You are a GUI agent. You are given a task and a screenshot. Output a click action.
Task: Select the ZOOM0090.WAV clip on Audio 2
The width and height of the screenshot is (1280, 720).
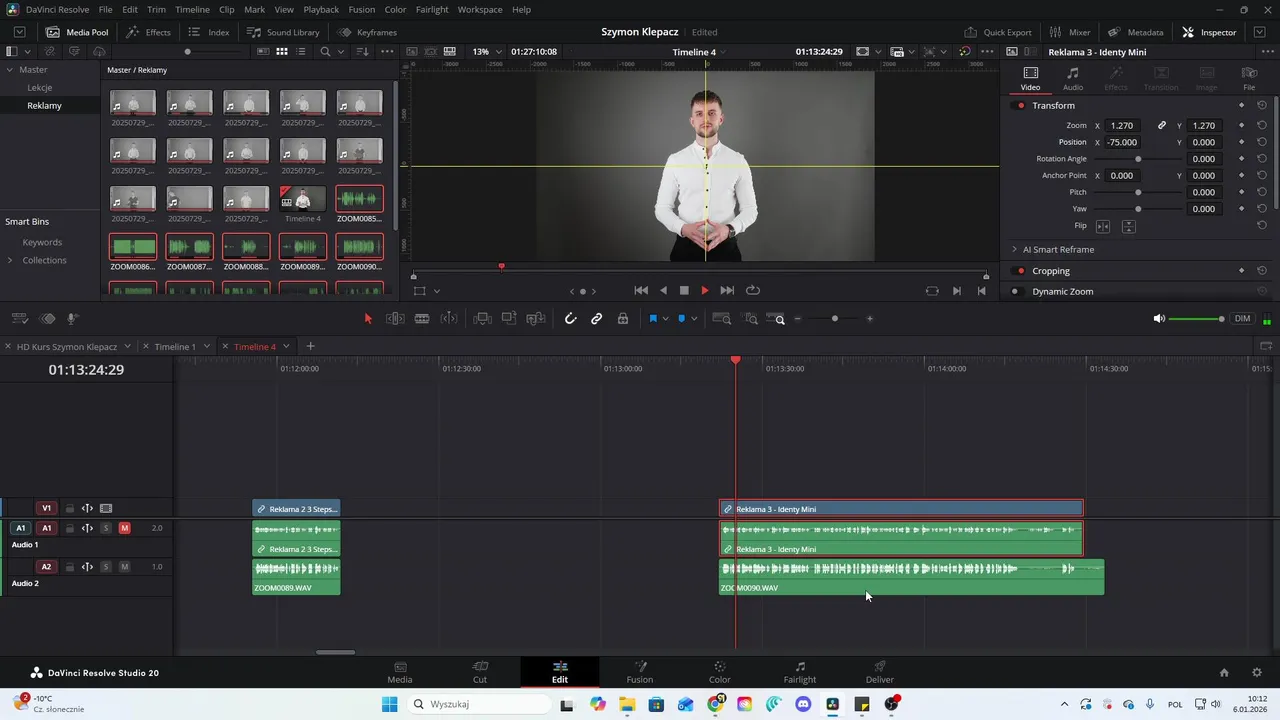911,577
